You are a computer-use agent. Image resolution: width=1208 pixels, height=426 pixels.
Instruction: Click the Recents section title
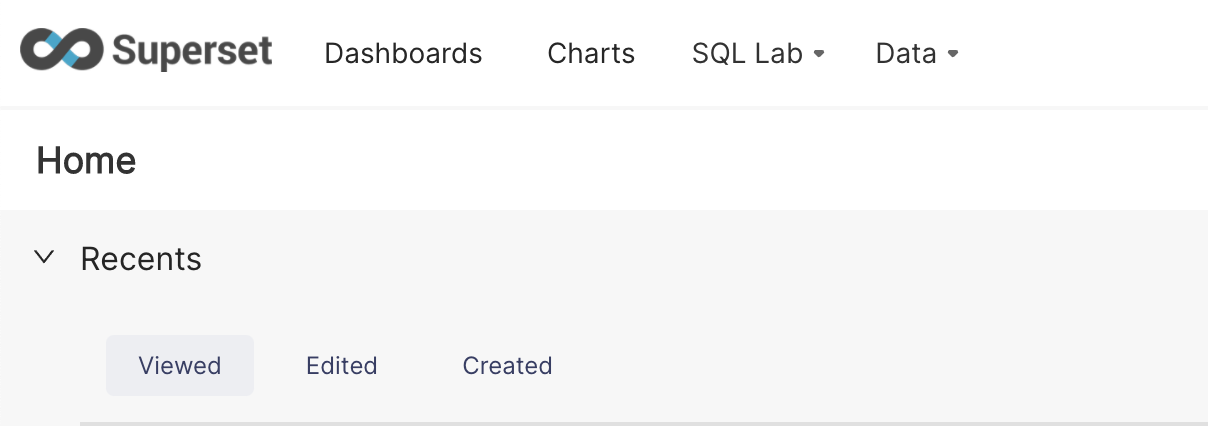point(141,259)
